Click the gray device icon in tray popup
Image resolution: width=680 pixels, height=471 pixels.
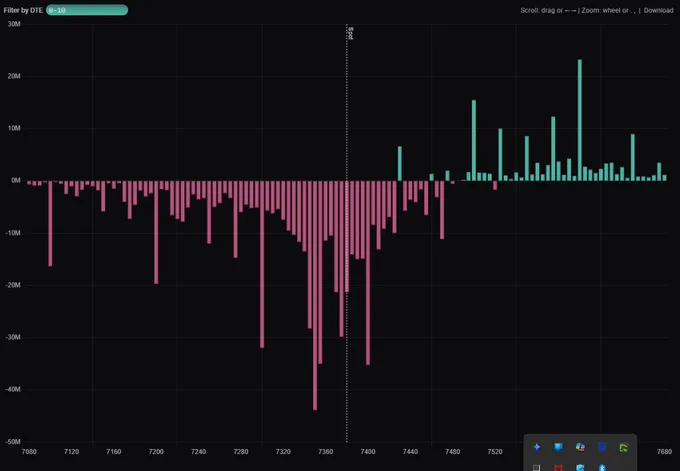[x=536, y=468]
